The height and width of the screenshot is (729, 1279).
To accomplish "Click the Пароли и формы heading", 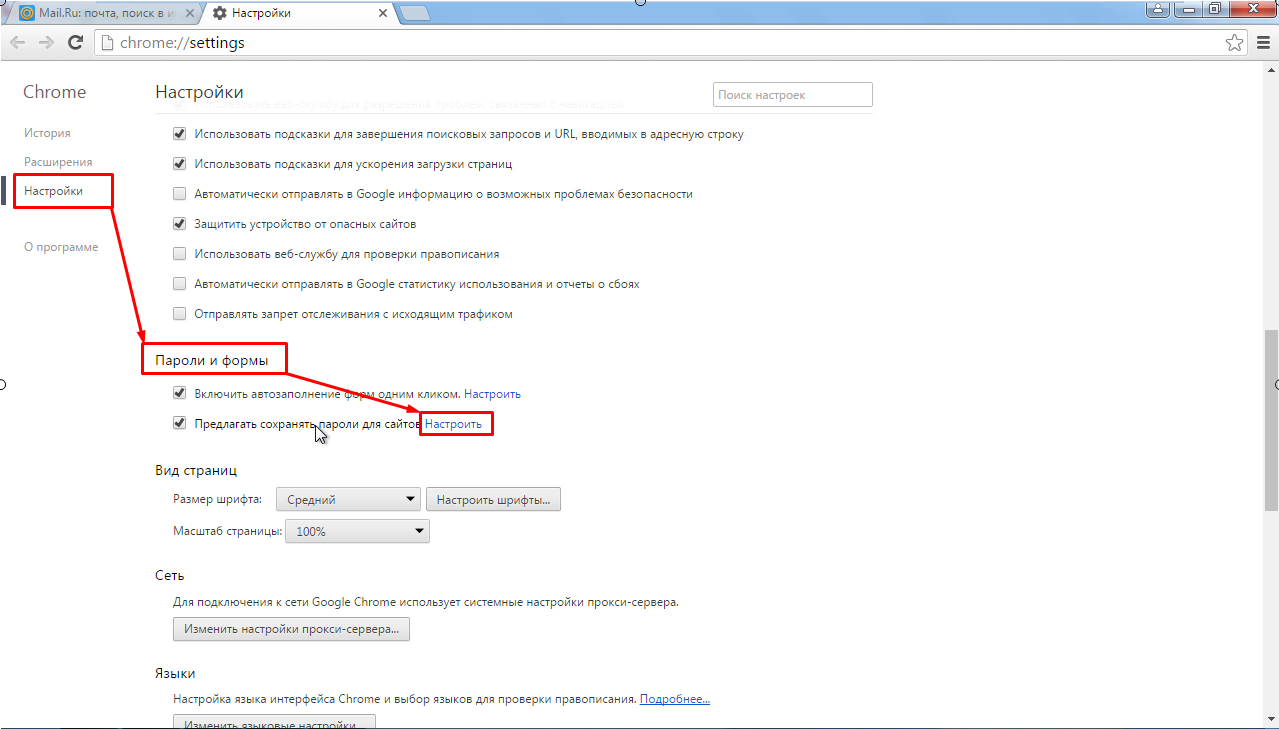I will 211,359.
